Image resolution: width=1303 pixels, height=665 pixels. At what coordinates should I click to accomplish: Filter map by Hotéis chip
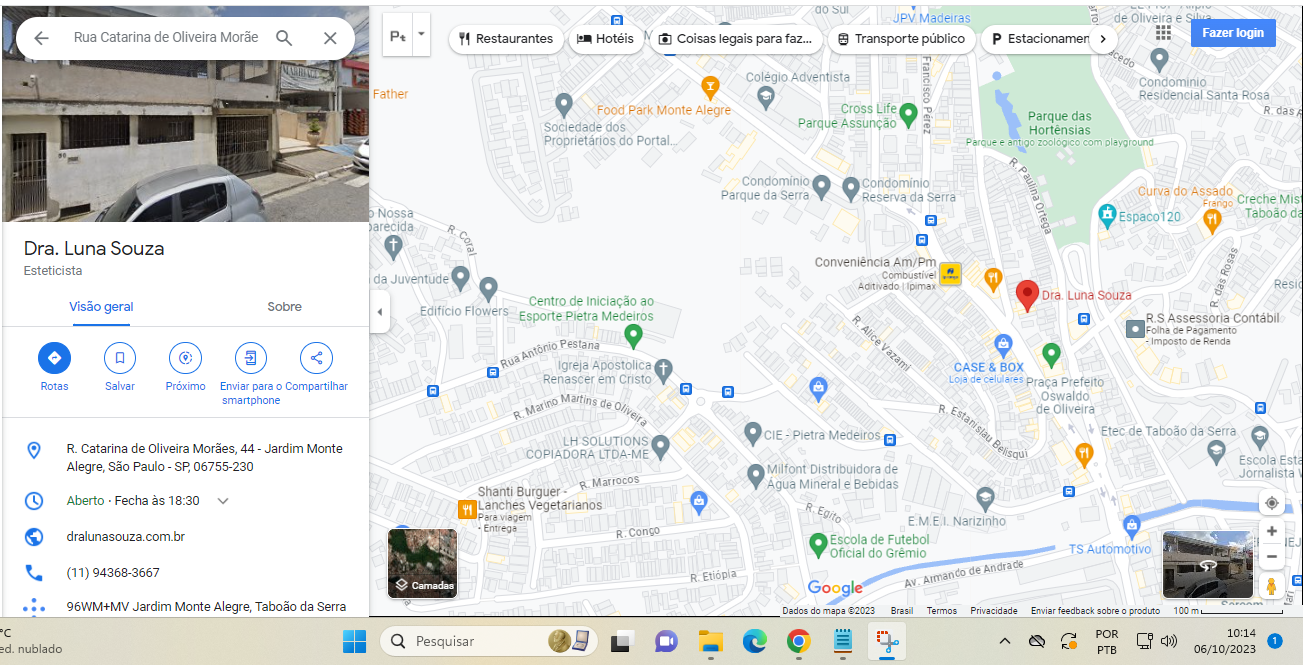(x=606, y=39)
